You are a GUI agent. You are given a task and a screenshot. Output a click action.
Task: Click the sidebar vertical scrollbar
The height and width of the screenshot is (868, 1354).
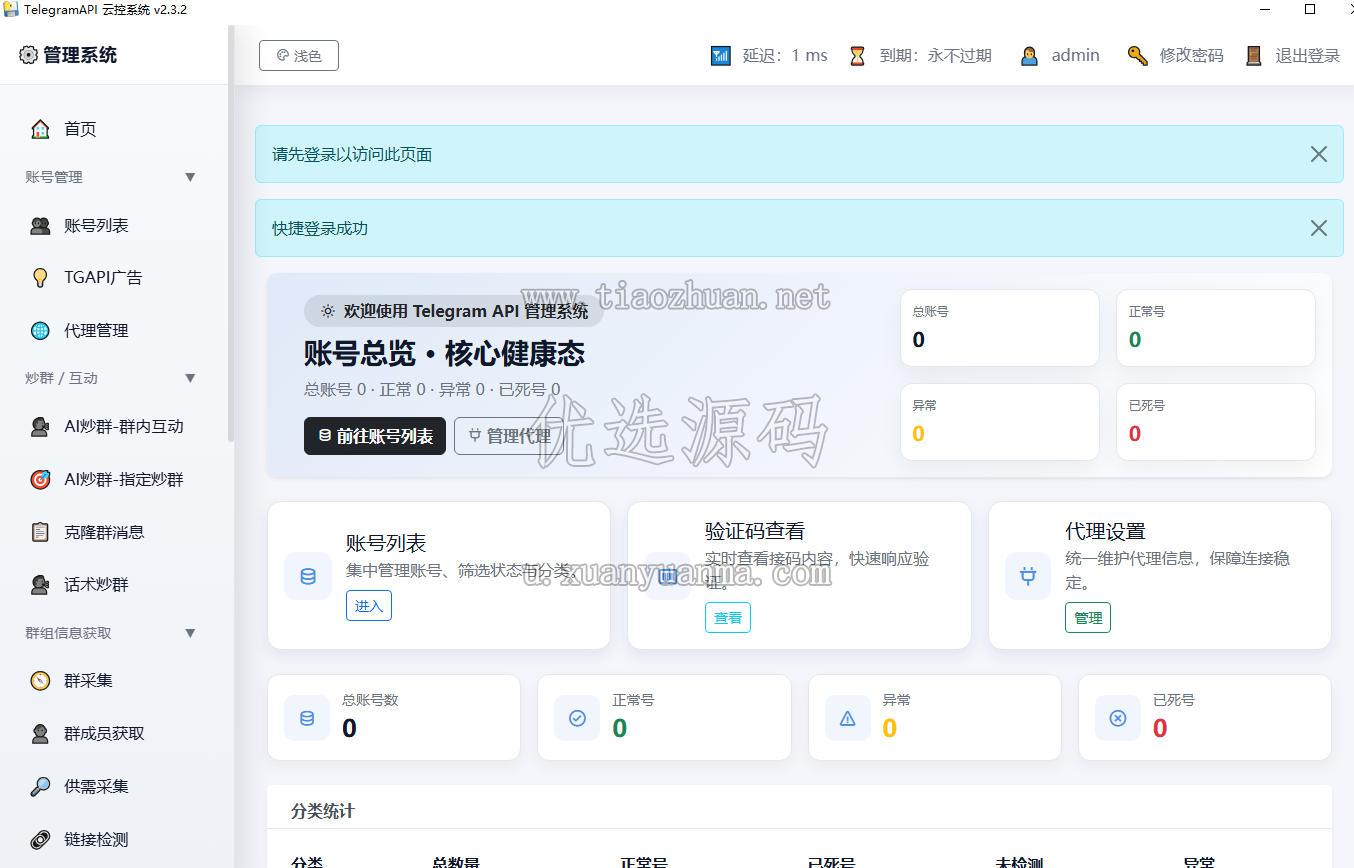tap(231, 235)
